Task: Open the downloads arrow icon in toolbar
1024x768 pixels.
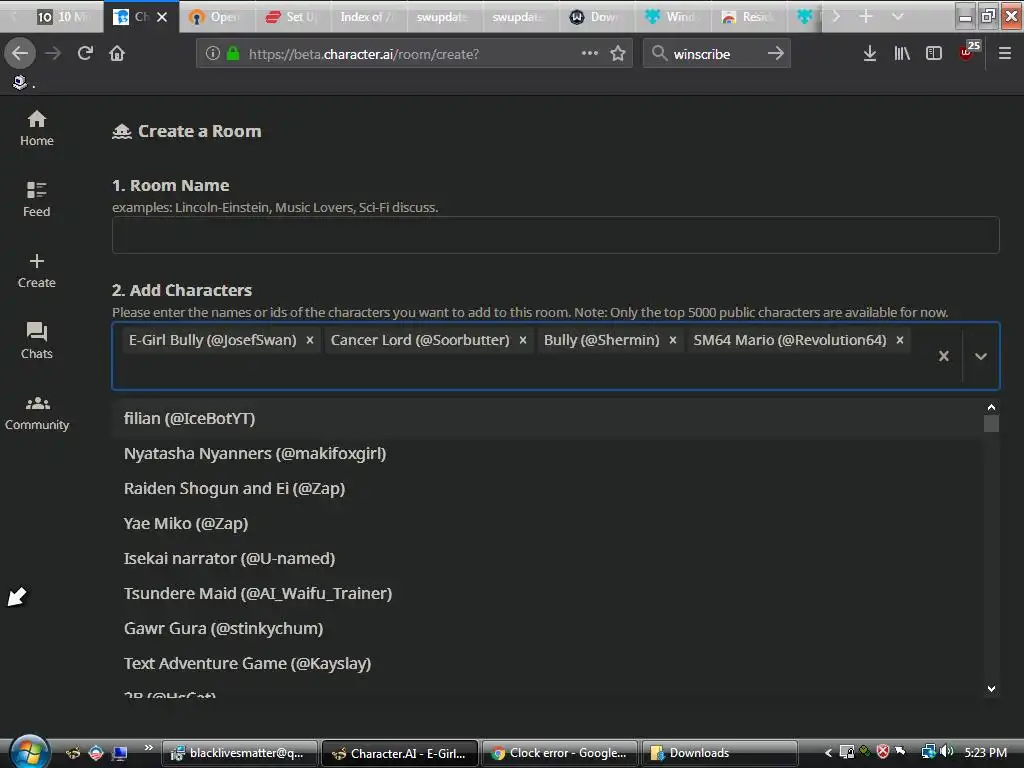Action: point(870,54)
